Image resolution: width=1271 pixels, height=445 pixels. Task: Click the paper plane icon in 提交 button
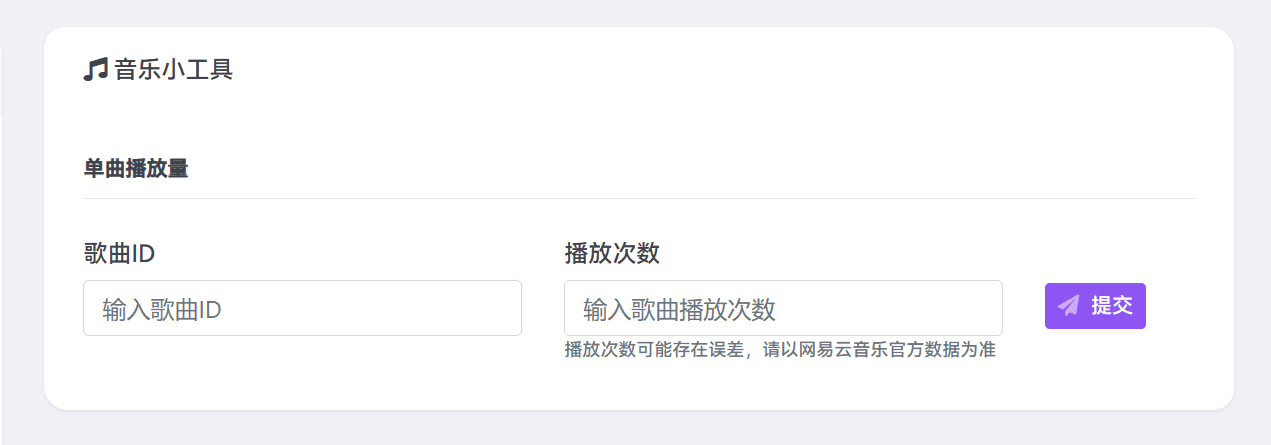(x=1069, y=305)
